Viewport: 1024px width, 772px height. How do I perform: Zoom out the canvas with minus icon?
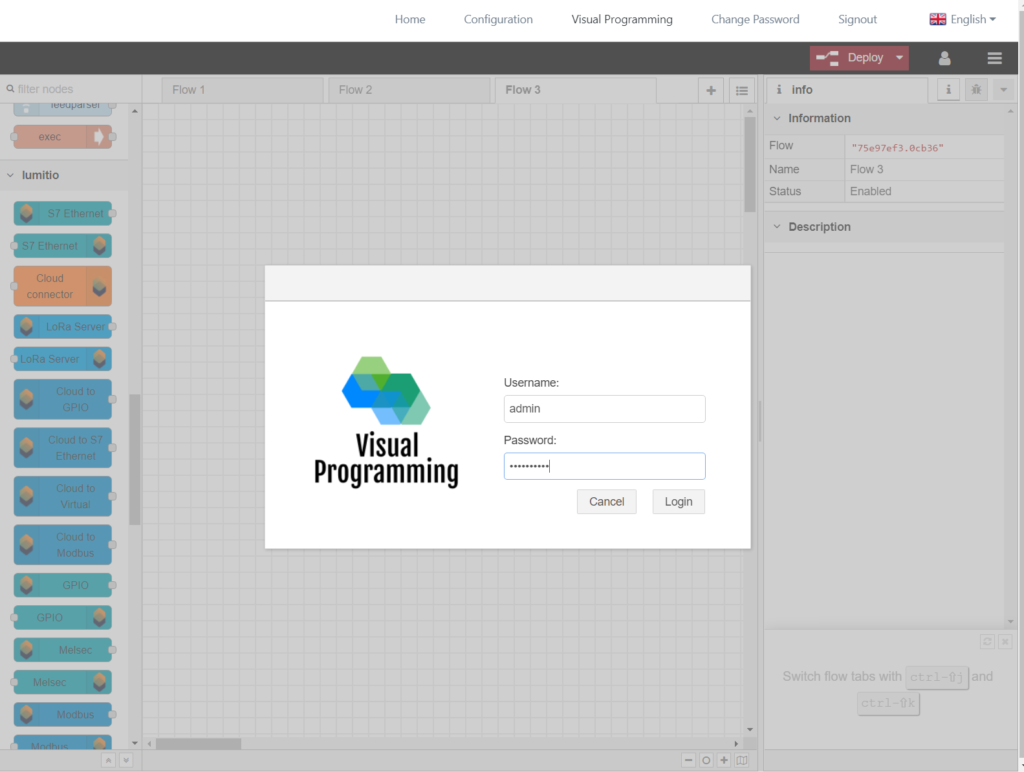pos(688,760)
